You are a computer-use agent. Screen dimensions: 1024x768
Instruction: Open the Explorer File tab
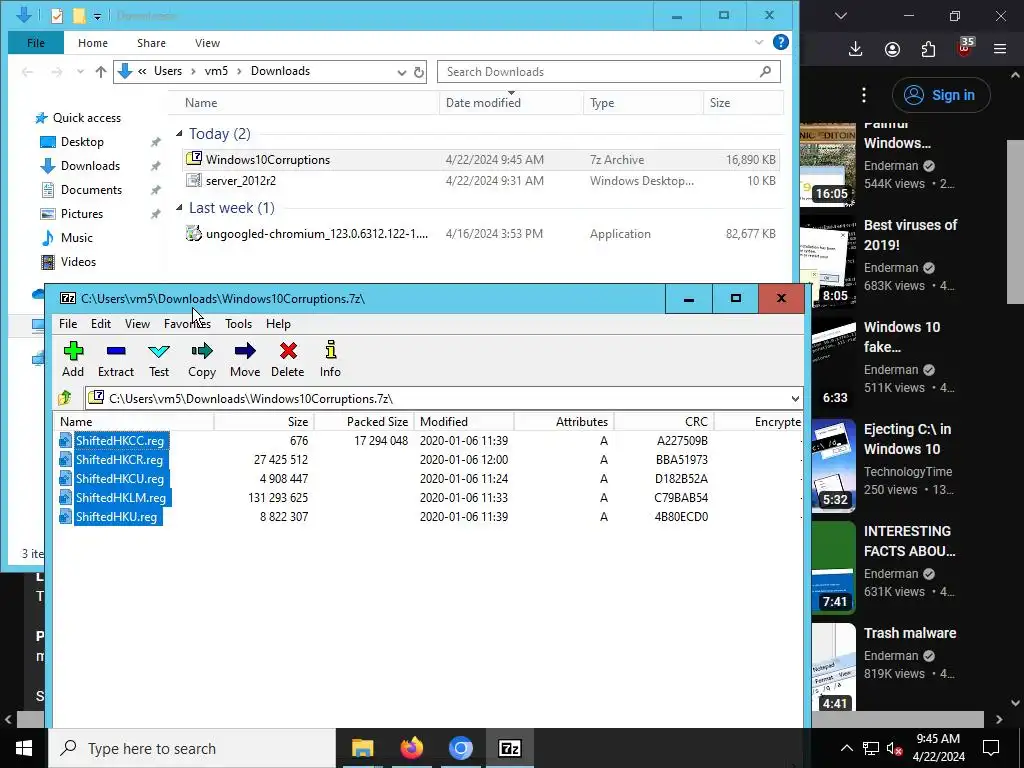[x=36, y=43]
